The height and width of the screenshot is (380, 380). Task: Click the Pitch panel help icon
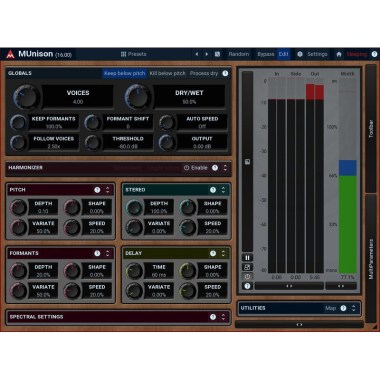tap(97, 190)
